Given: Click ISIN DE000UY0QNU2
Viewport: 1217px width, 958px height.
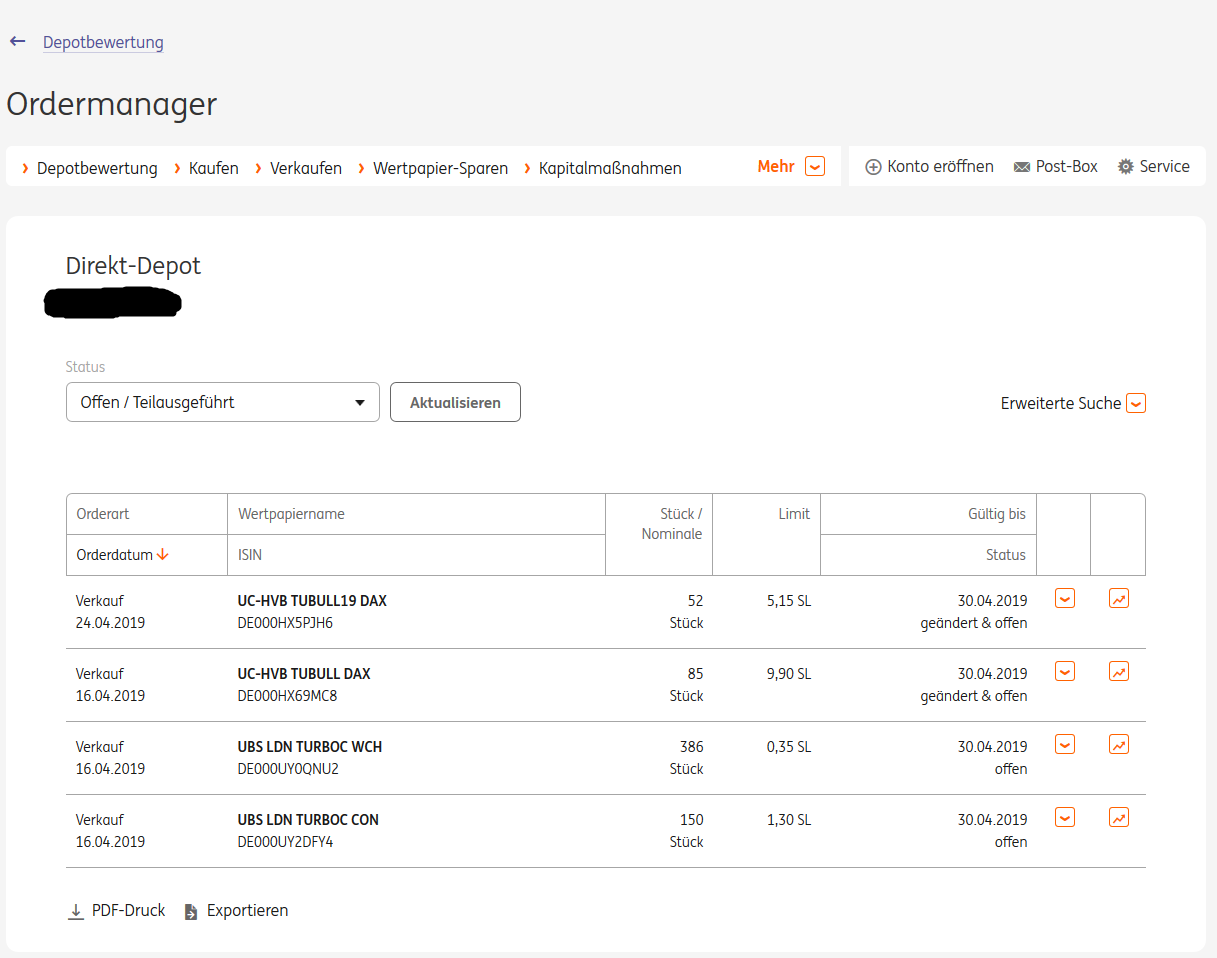Looking at the screenshot, I should pyautogui.click(x=288, y=769).
